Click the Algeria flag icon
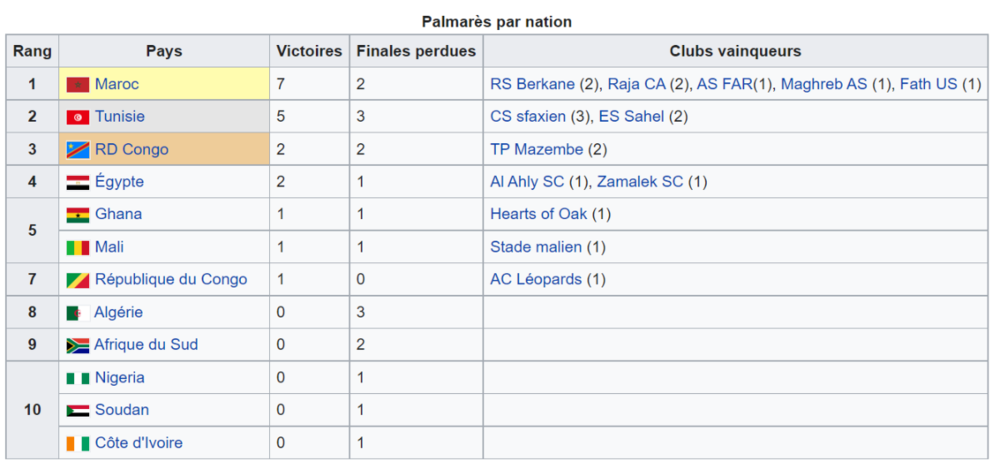This screenshot has width=1000, height=469. tap(78, 313)
